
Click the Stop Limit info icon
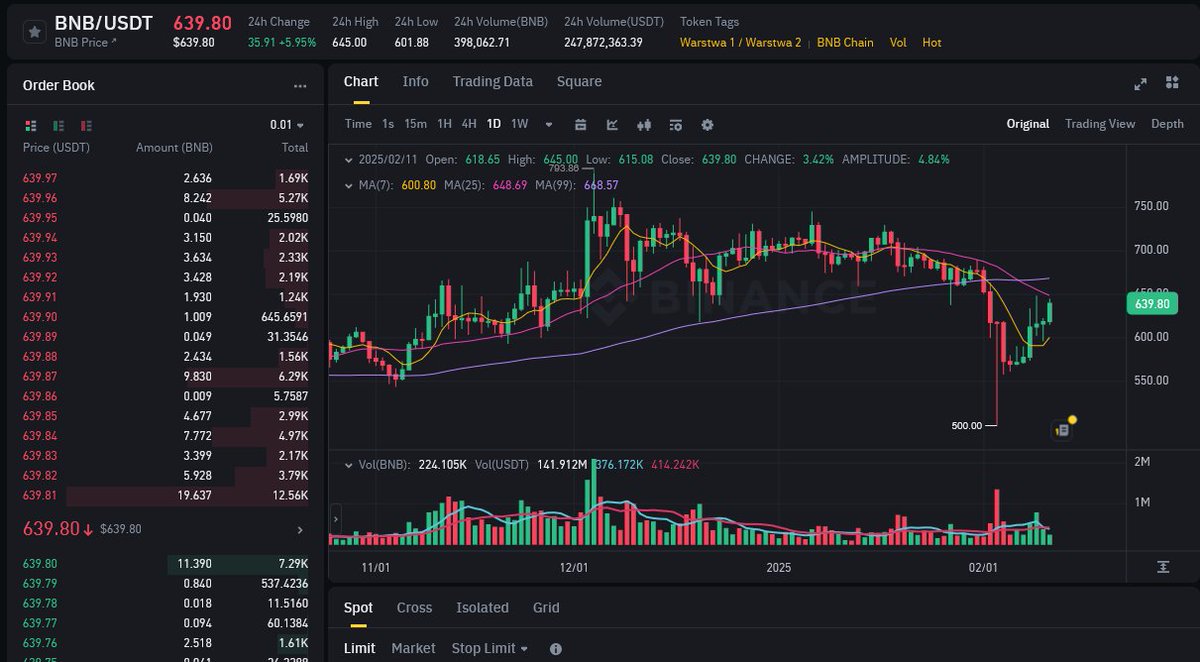(556, 648)
